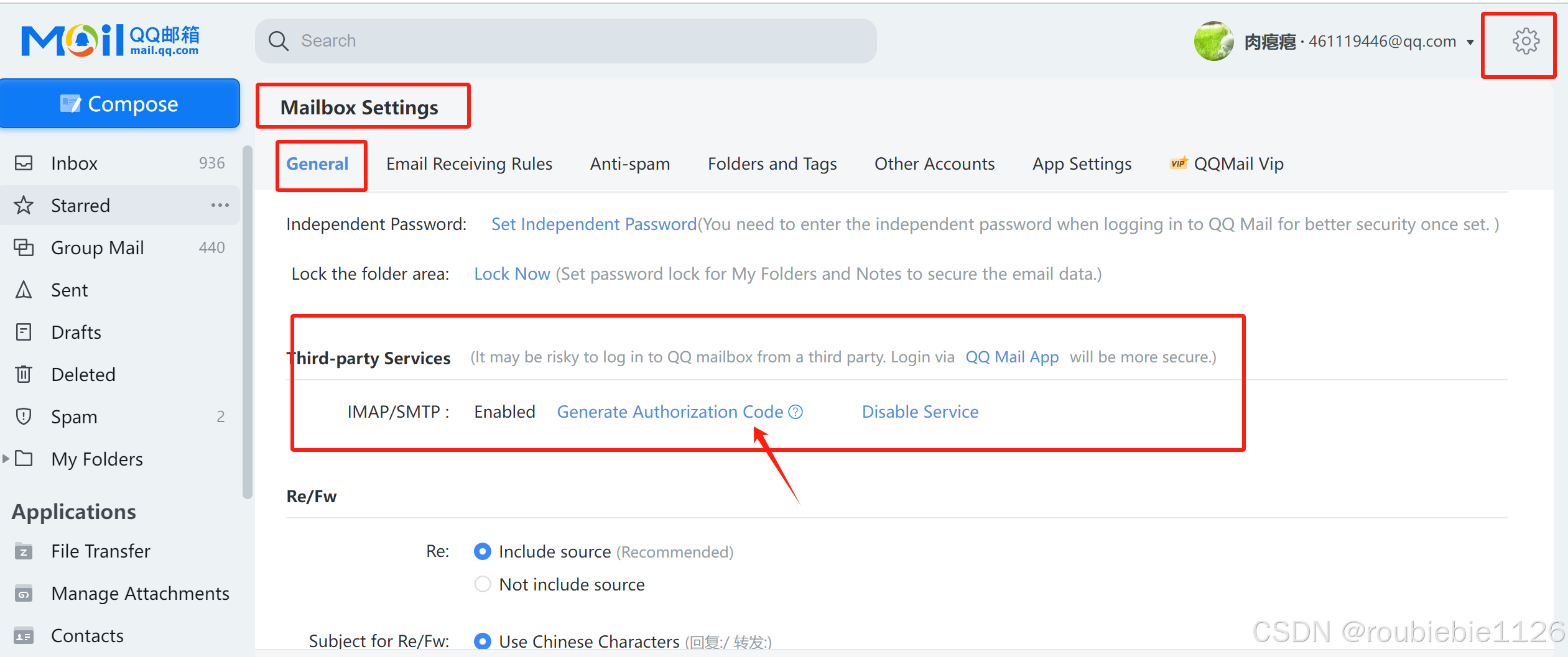The width and height of the screenshot is (1568, 657).
Task: Select Not include source radio button
Action: (x=483, y=584)
